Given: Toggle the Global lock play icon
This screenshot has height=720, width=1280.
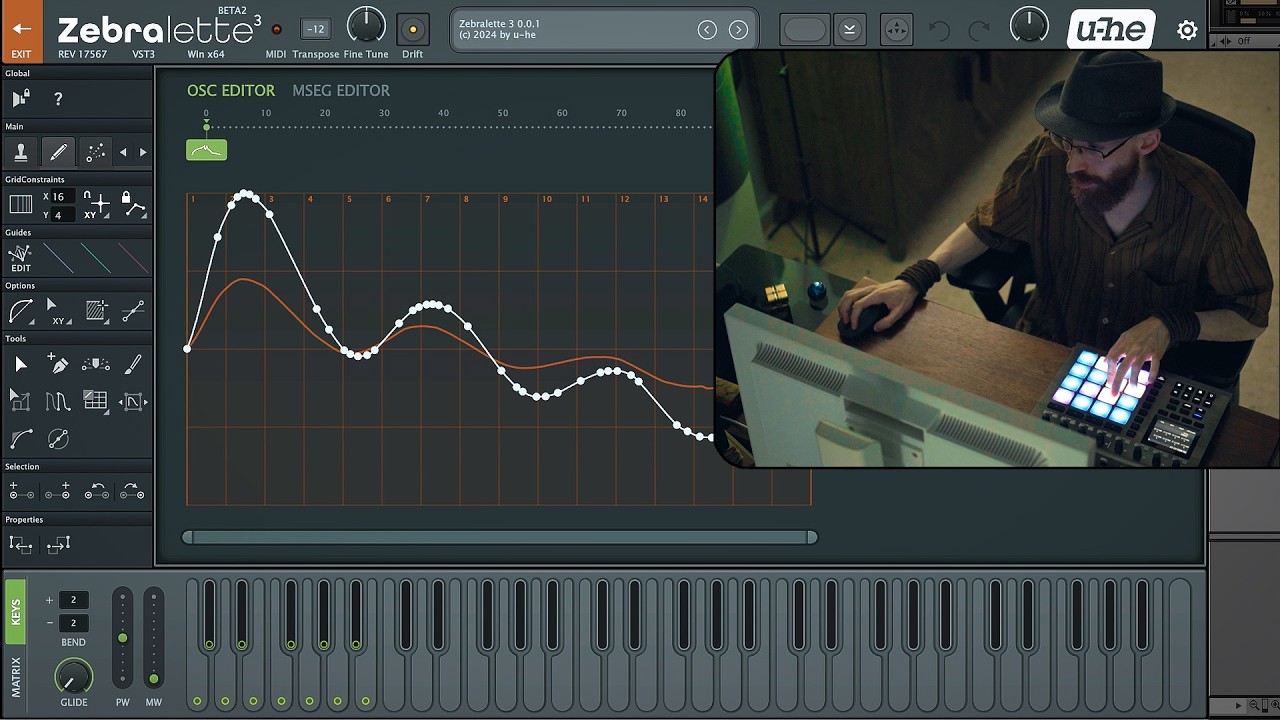Looking at the screenshot, I should [20, 98].
